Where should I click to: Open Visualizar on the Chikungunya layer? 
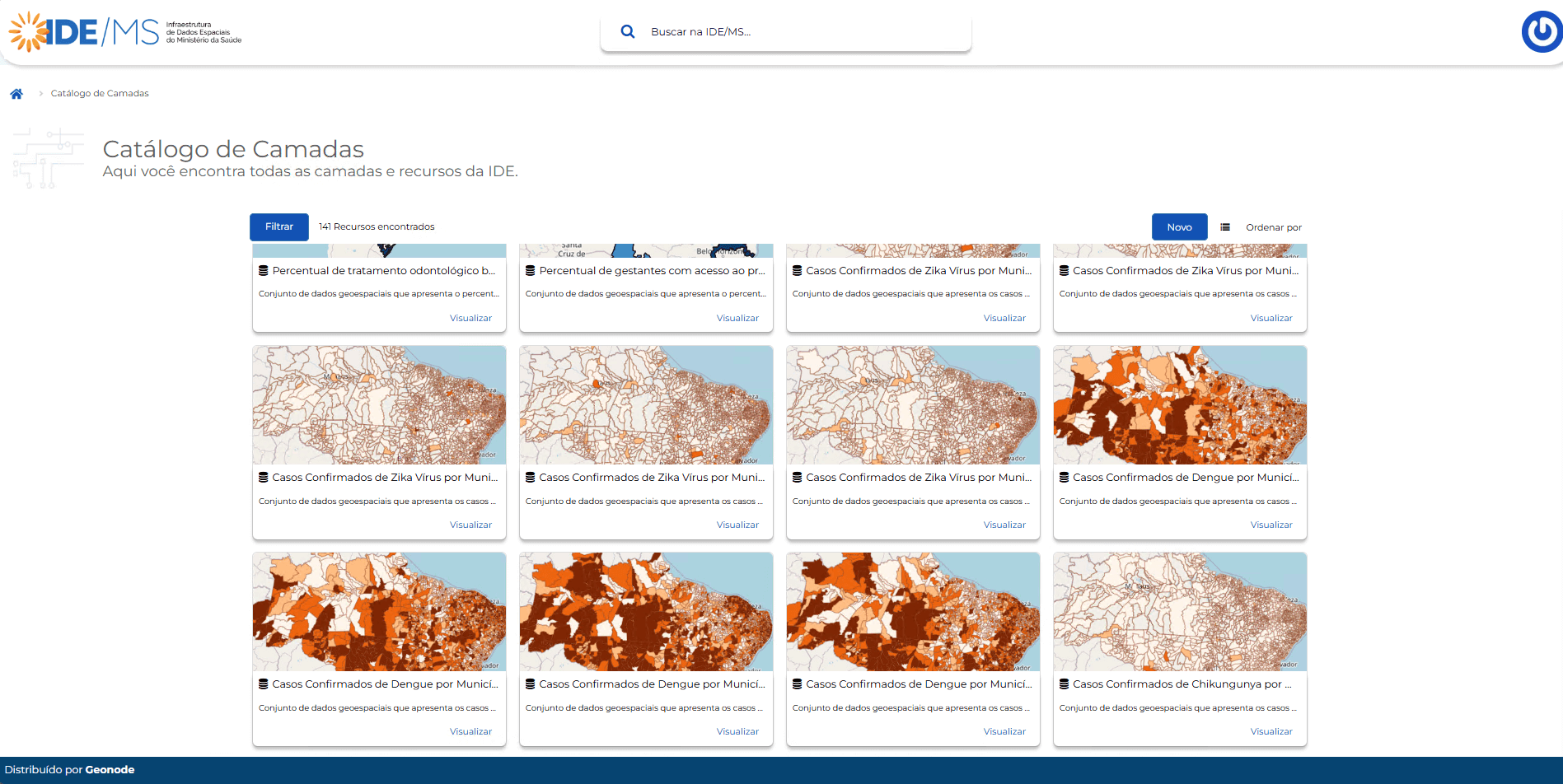[x=1271, y=731]
